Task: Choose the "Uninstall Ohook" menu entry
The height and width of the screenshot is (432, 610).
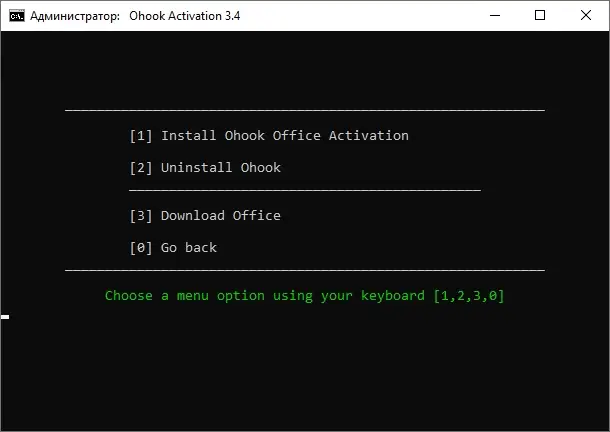Action: 220,168
